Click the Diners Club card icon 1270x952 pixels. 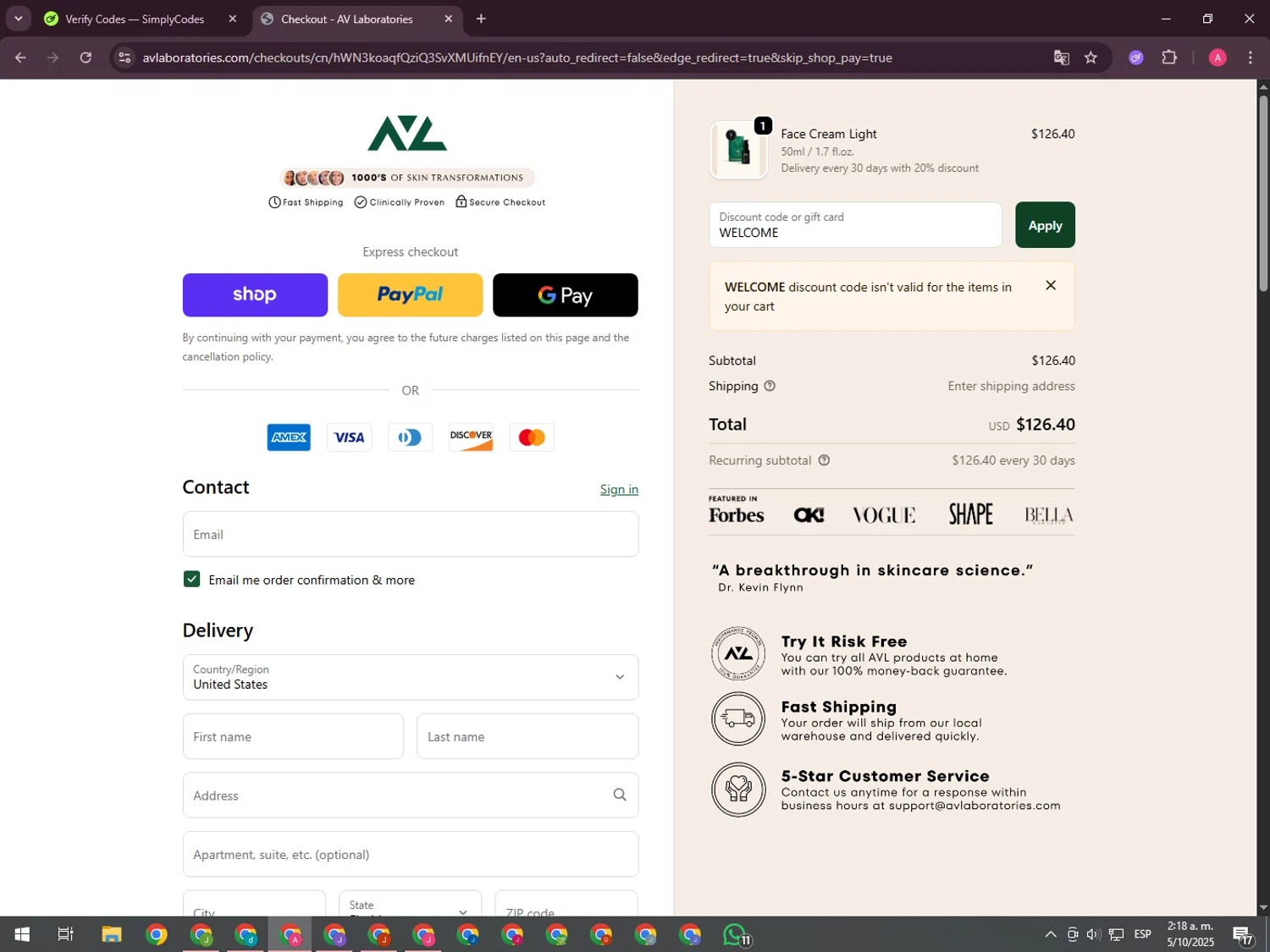pos(410,437)
